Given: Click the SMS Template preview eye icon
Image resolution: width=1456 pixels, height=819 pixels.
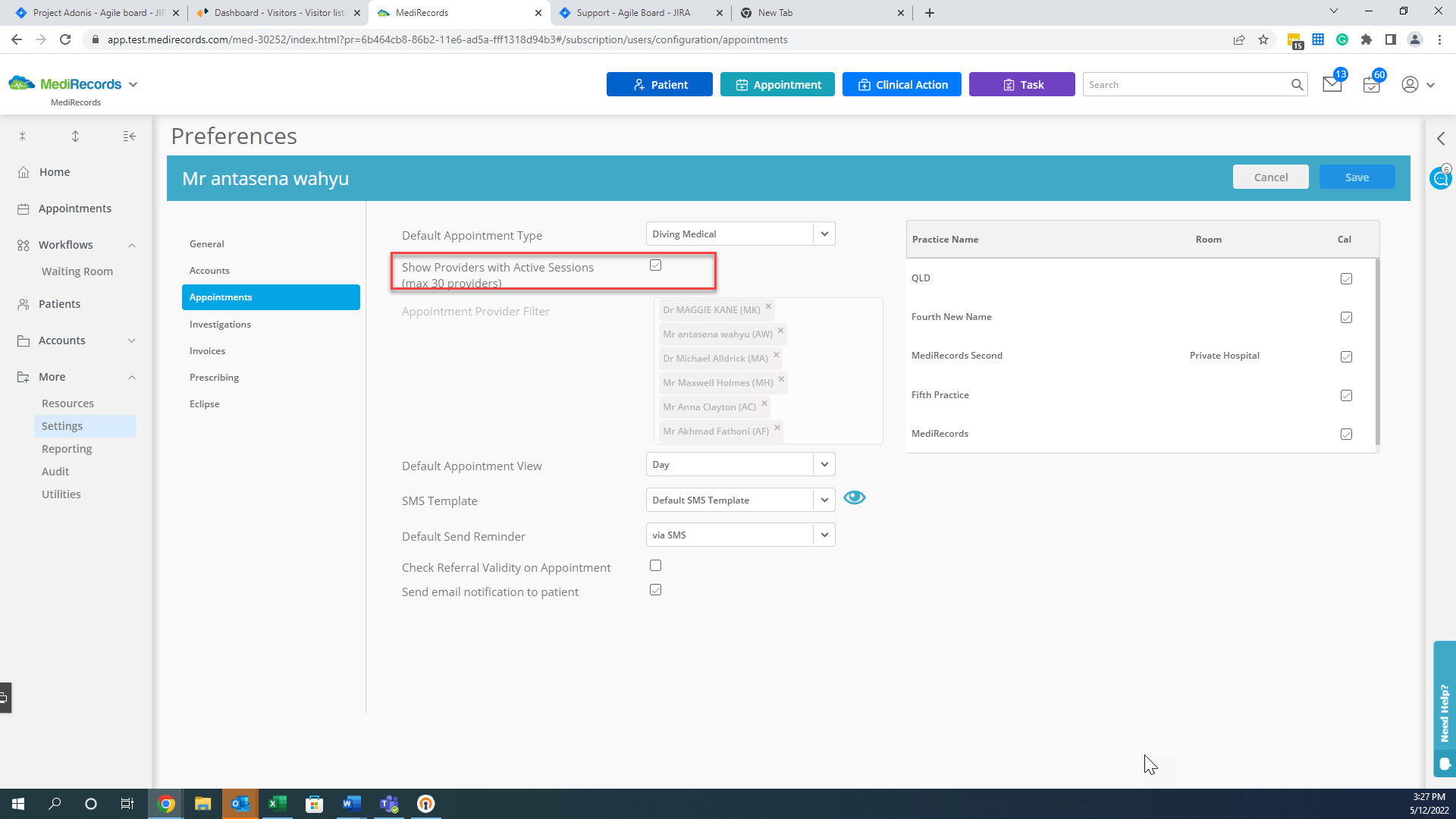Looking at the screenshot, I should [x=853, y=498].
